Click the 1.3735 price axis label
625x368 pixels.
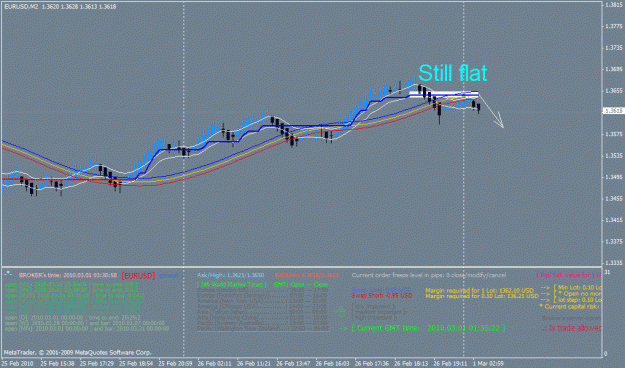(614, 48)
